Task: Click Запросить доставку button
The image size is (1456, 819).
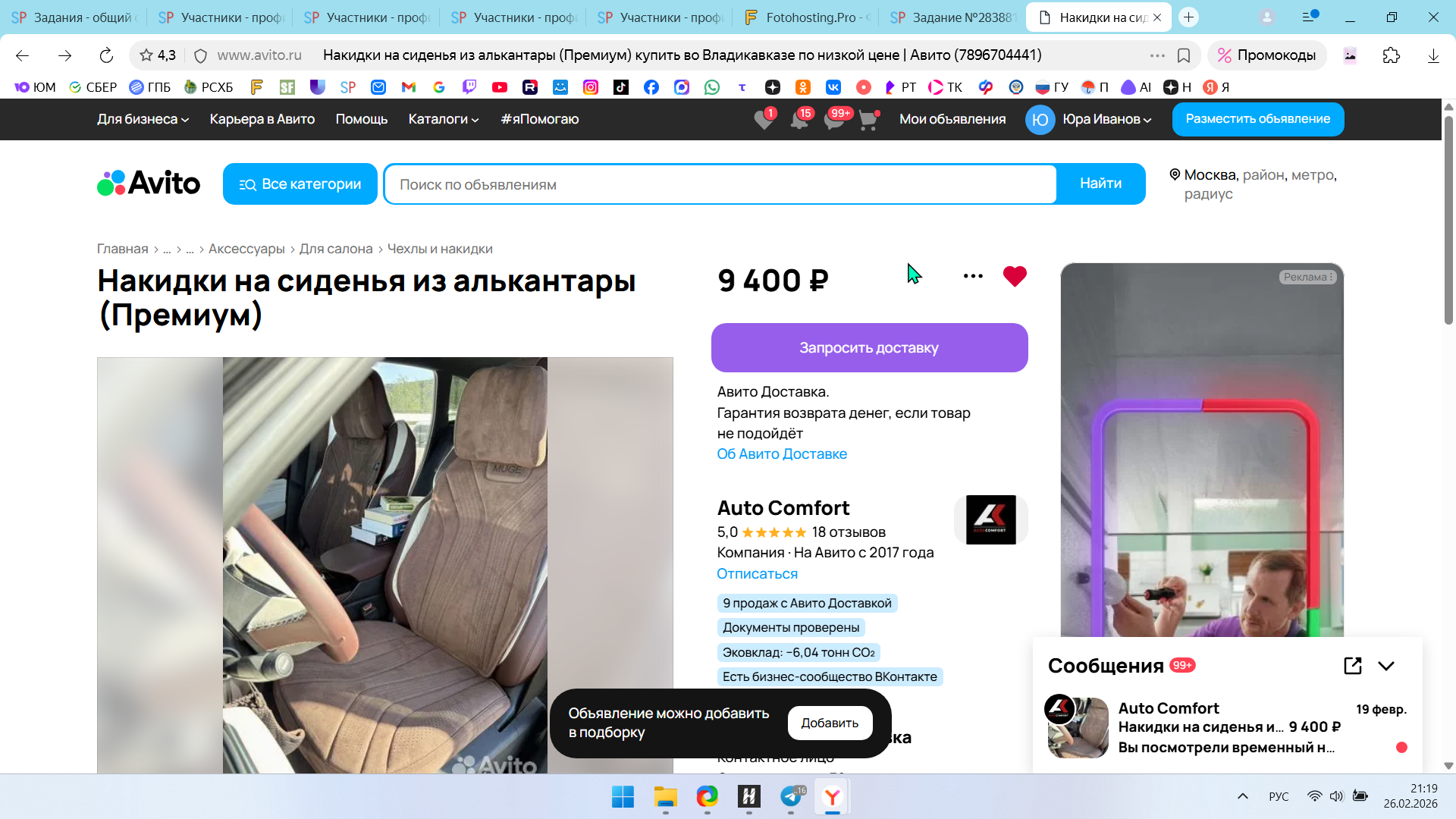Action: pos(869,348)
